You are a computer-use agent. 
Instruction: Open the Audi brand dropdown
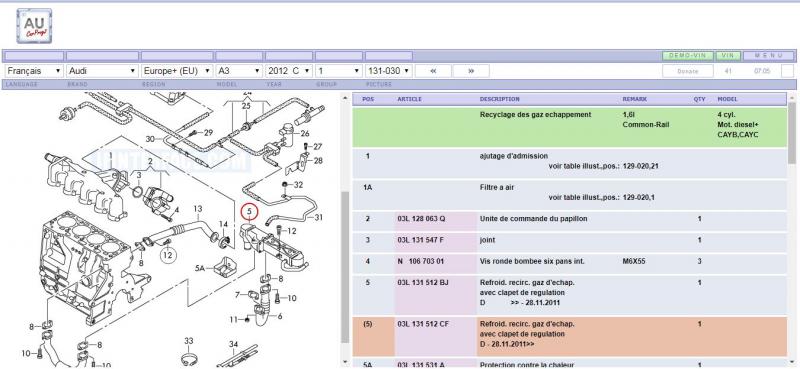pos(103,71)
